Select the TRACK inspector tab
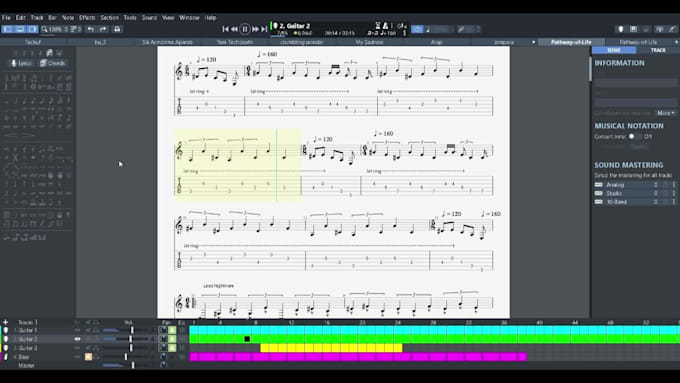Viewport: 680px width, 383px height. click(x=658, y=50)
